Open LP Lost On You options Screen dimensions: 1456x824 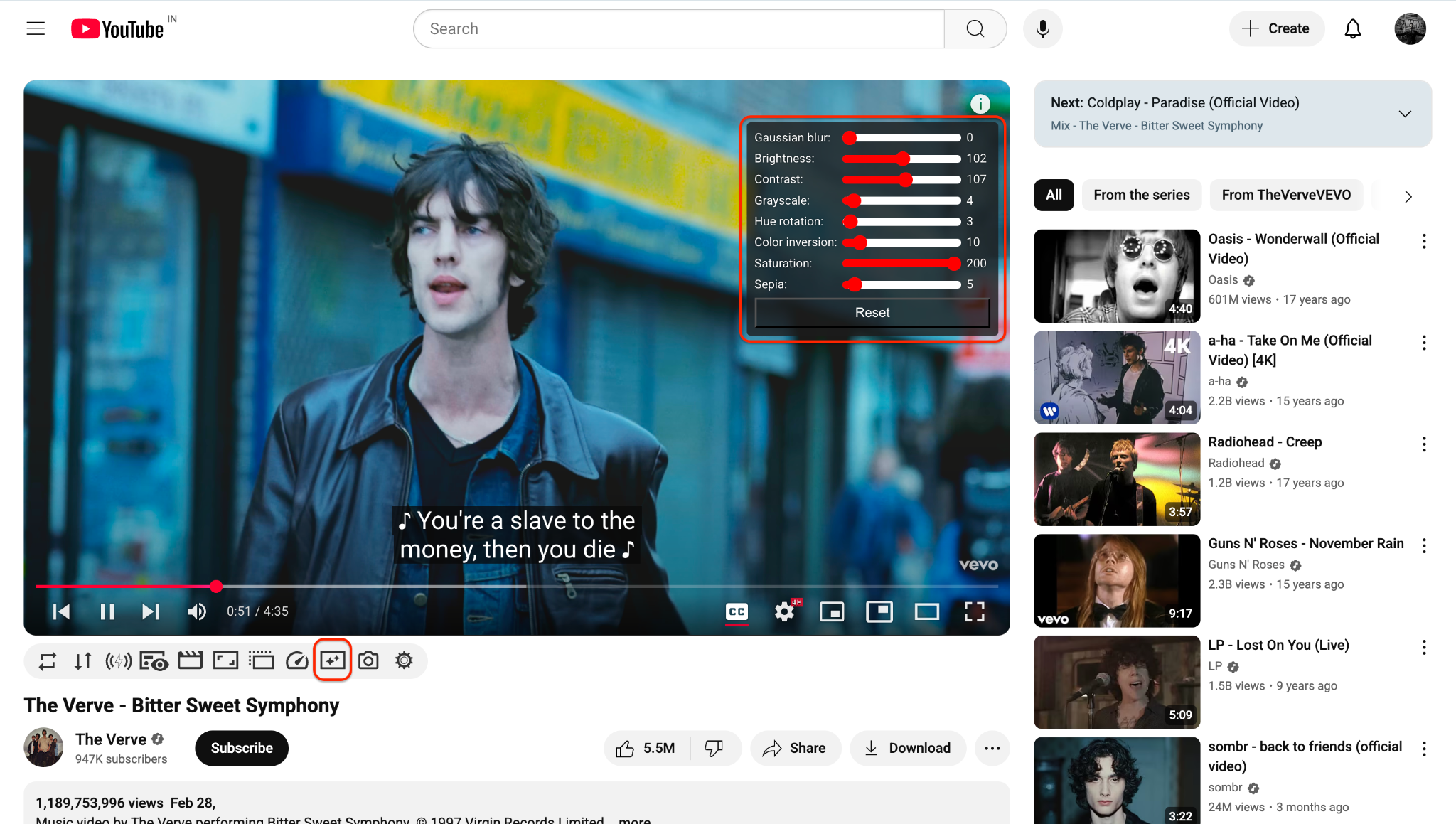pos(1423,648)
